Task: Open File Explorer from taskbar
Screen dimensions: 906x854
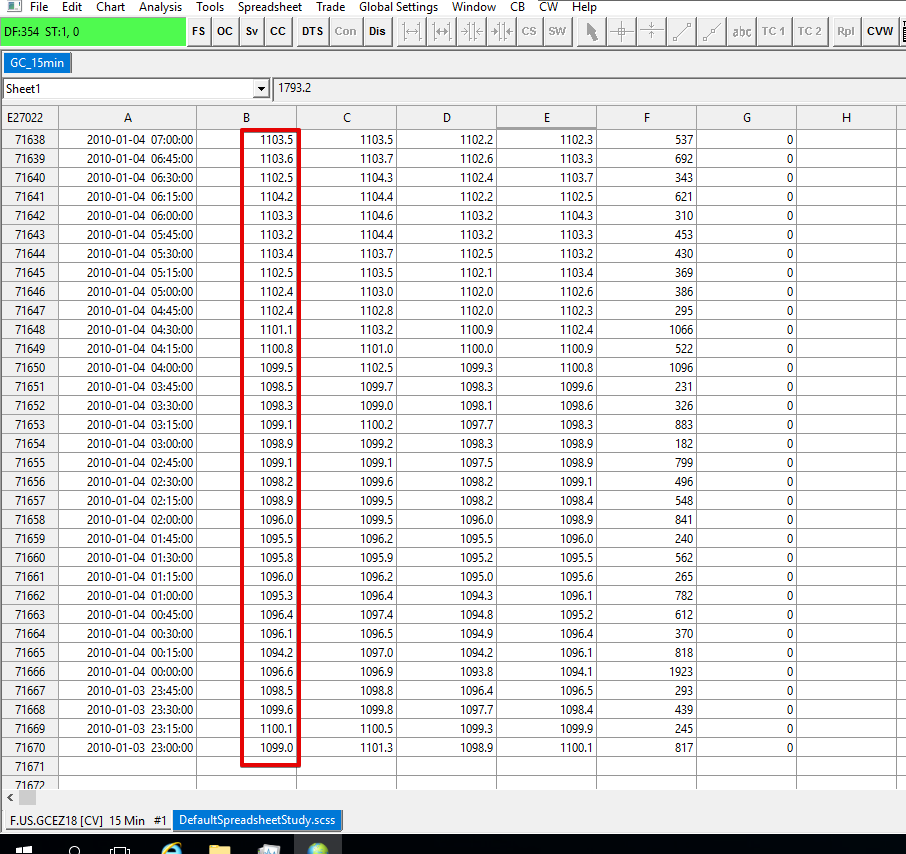Action: click(x=220, y=848)
